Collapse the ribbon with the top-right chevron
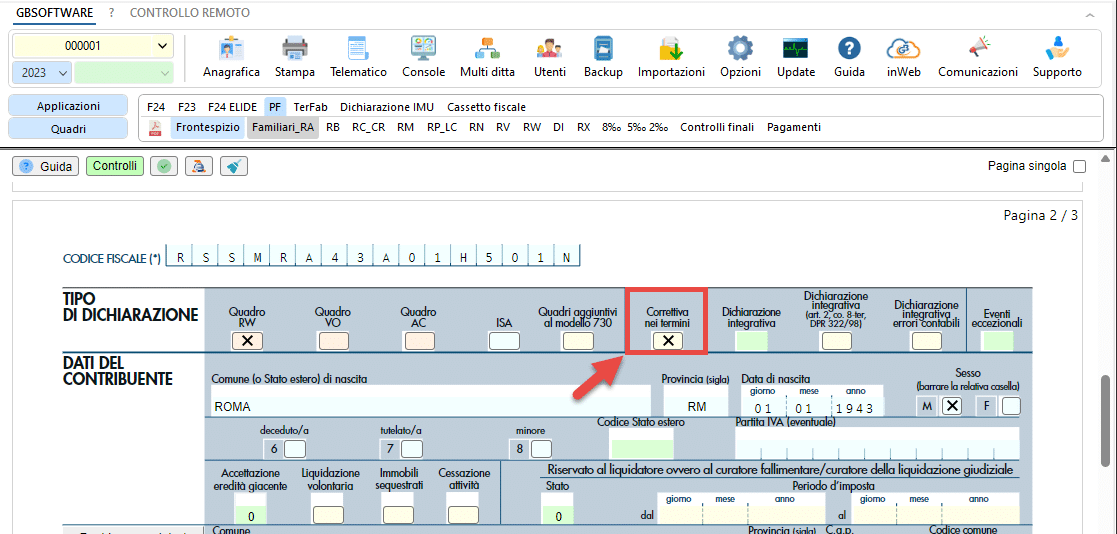Screen dimensions: 1117x534 point(1090,14)
